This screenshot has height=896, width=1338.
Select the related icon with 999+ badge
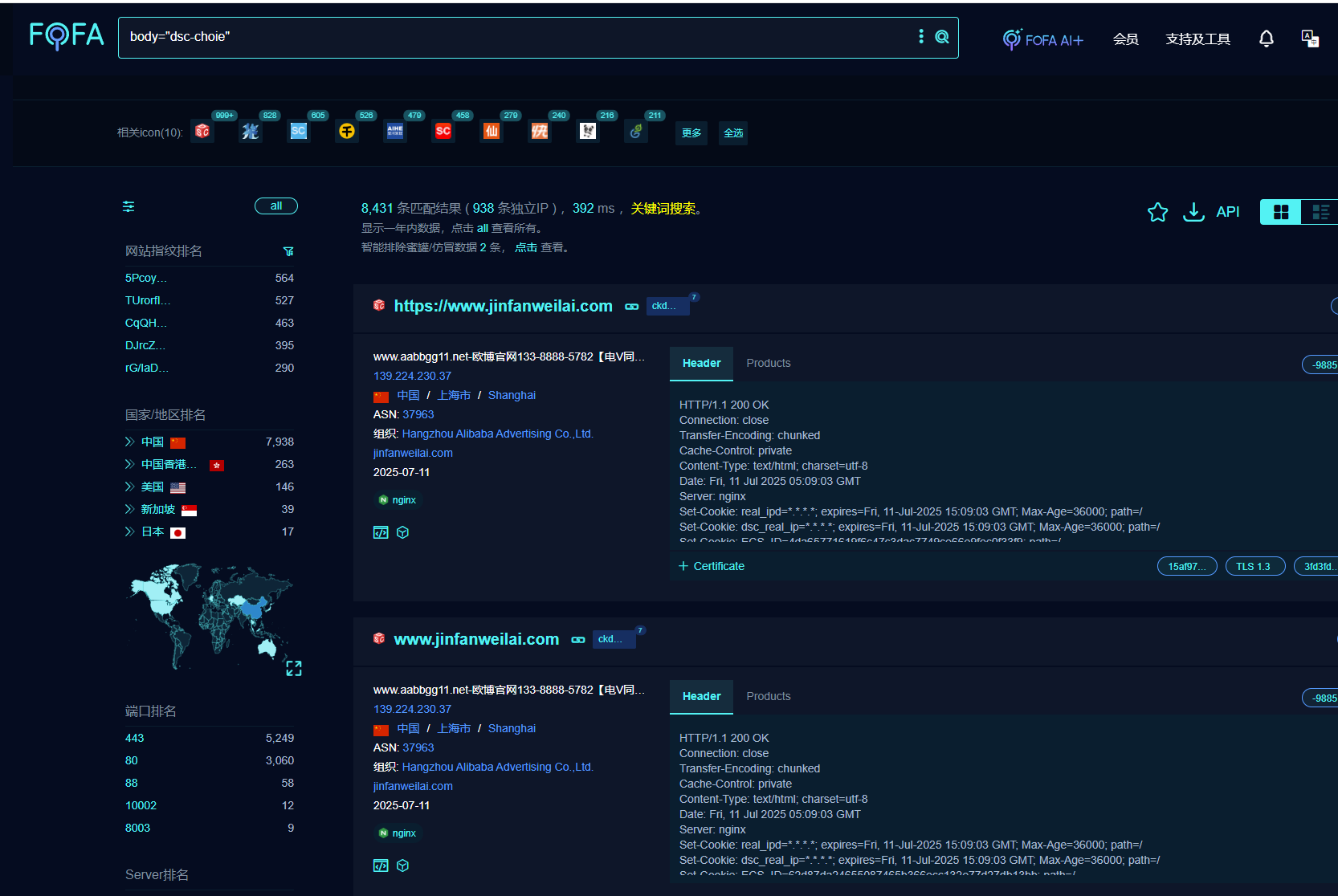(202, 131)
